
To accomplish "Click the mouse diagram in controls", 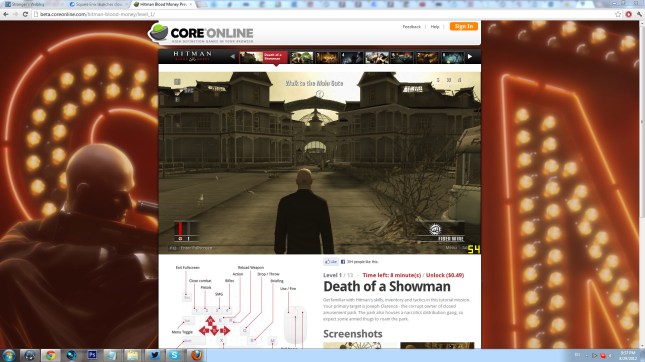I will [x=295, y=325].
